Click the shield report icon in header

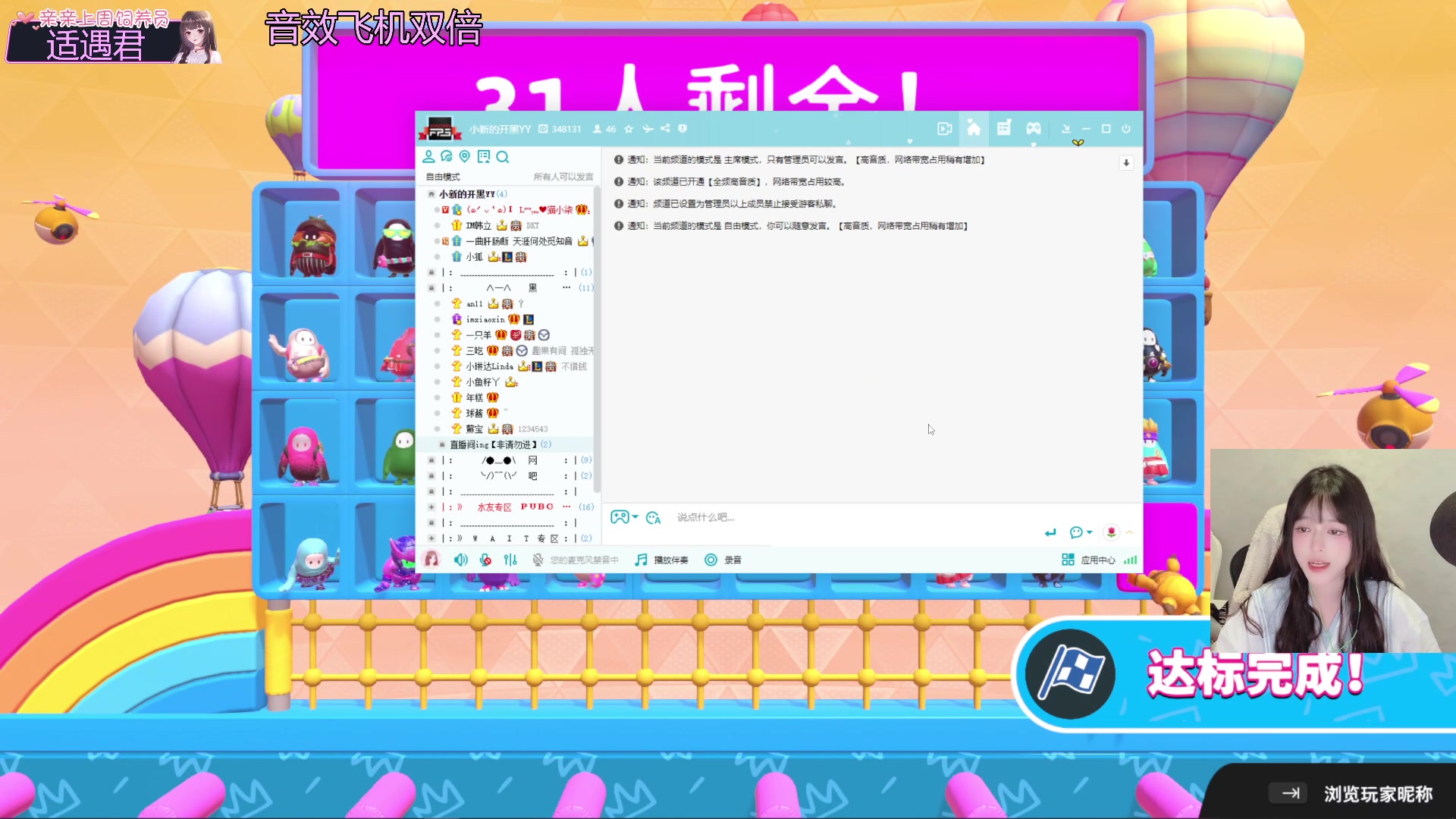[682, 129]
